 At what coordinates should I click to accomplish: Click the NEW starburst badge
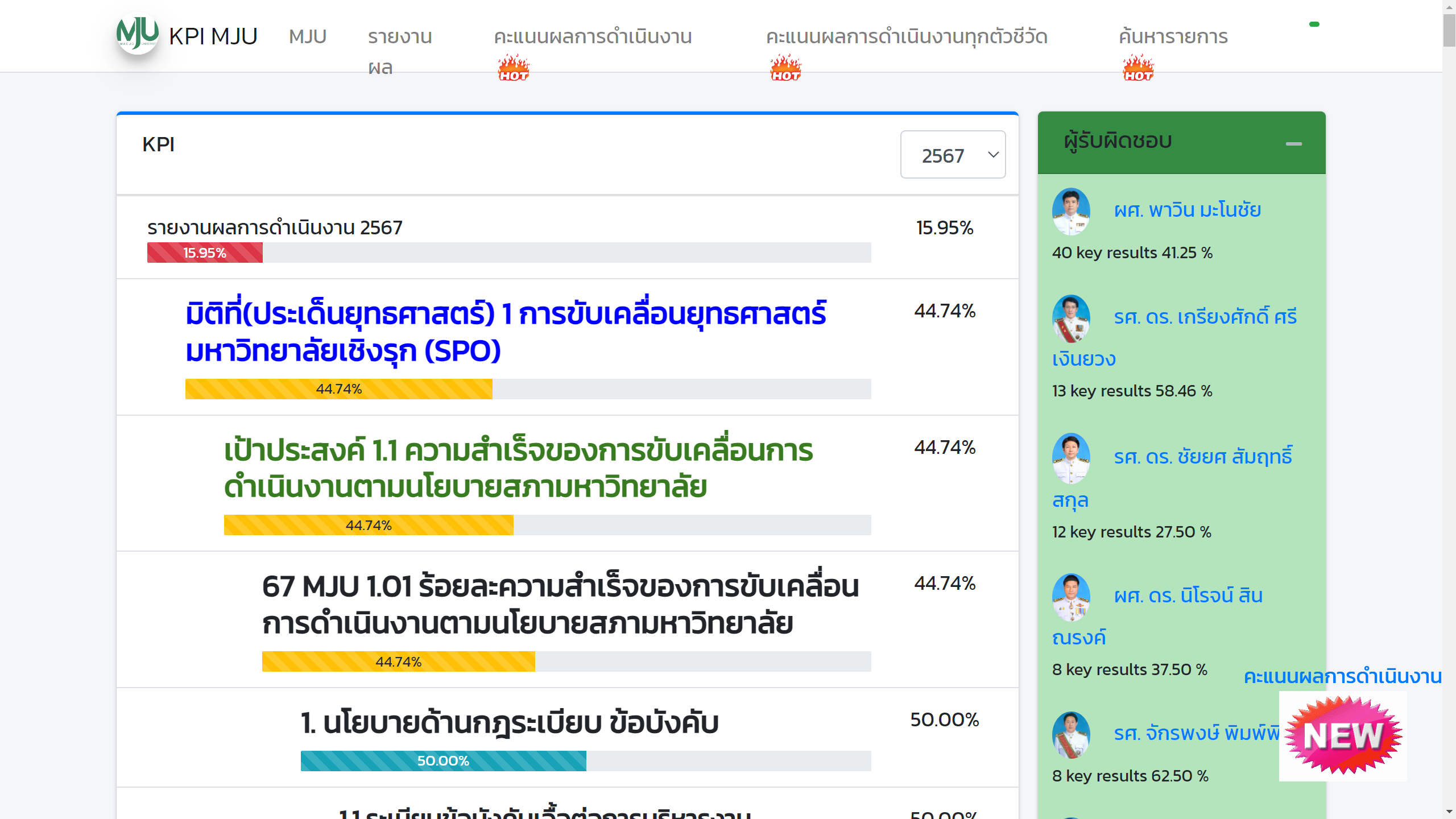pyautogui.click(x=1343, y=736)
